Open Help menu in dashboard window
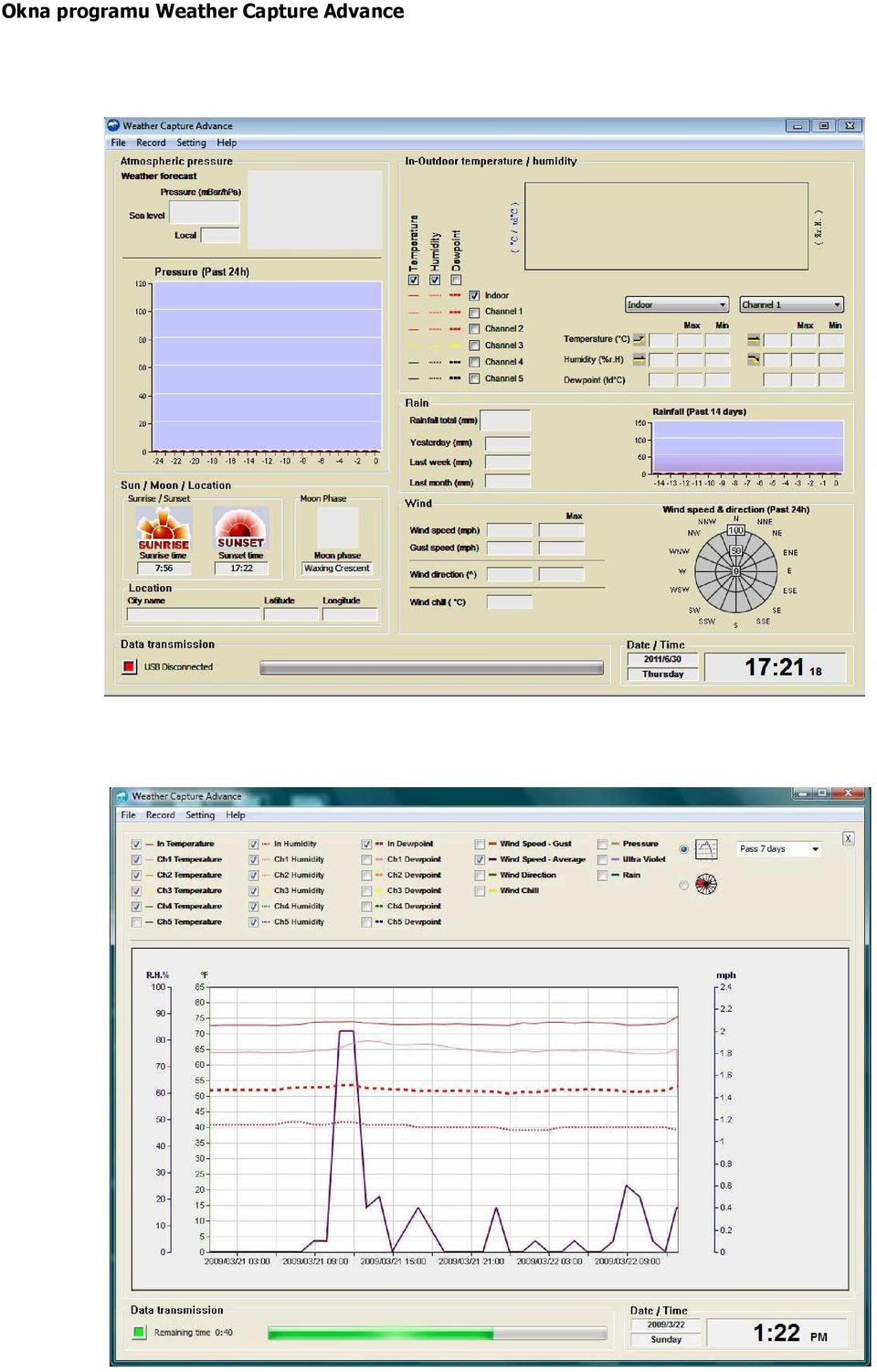 tap(227, 143)
